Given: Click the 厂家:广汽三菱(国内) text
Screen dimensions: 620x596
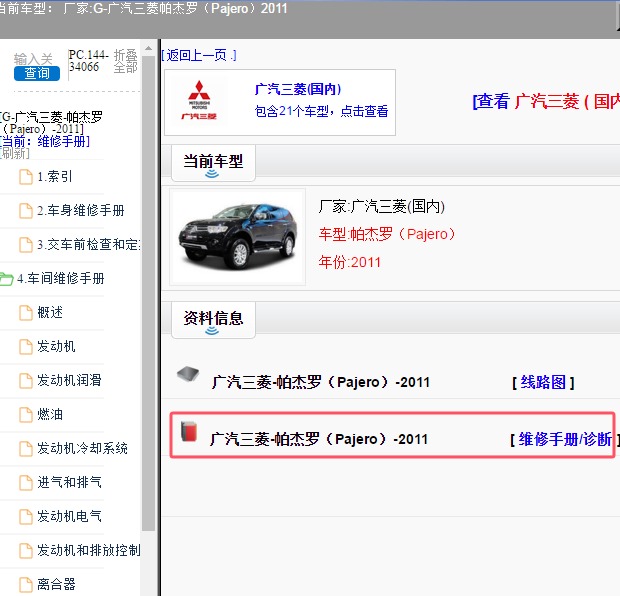Looking at the screenshot, I should tap(382, 206).
